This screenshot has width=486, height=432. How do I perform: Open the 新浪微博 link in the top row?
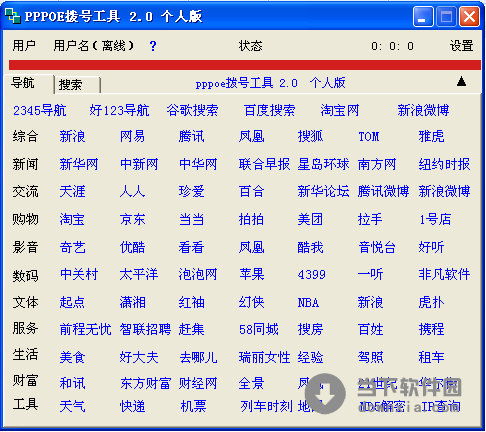(423, 110)
